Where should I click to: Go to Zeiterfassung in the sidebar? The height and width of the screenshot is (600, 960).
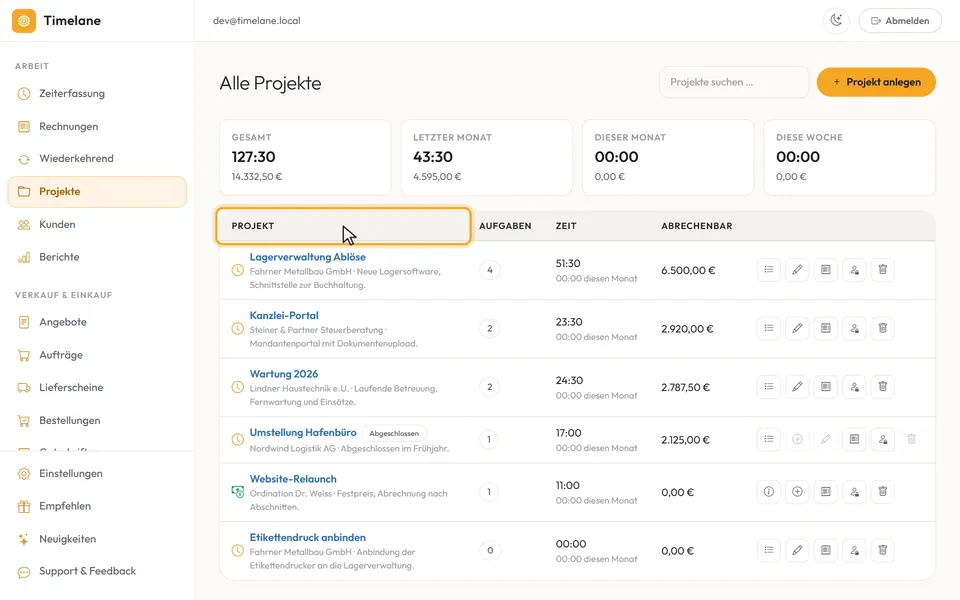[97, 94]
